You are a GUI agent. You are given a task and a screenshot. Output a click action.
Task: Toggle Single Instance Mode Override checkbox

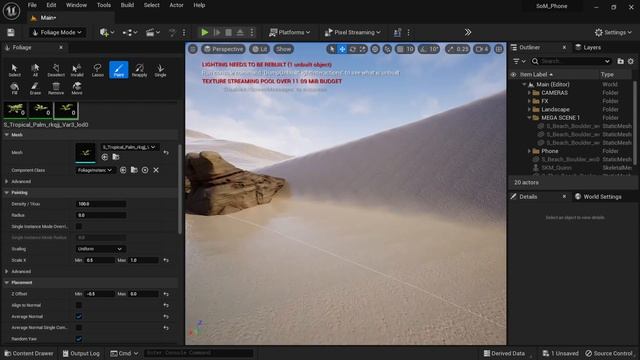coord(79,226)
